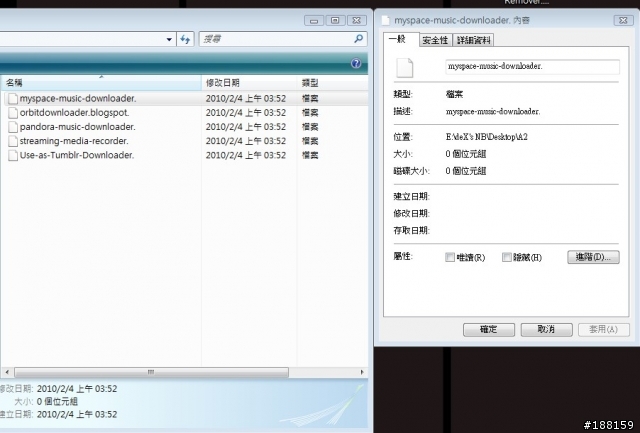The height and width of the screenshot is (433, 640).
Task: Click the horizontal scrollbar thumb in explorer
Action: 151,372
